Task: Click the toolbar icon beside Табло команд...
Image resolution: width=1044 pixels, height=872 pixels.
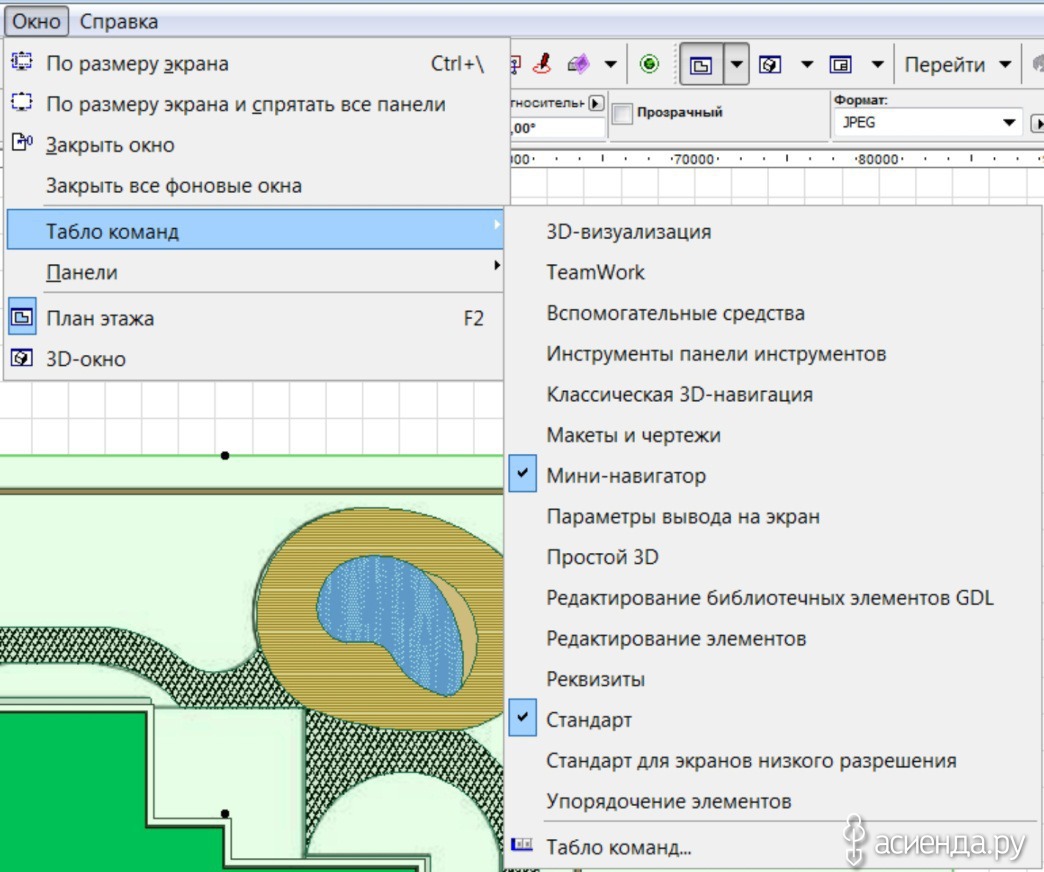Action: click(521, 845)
